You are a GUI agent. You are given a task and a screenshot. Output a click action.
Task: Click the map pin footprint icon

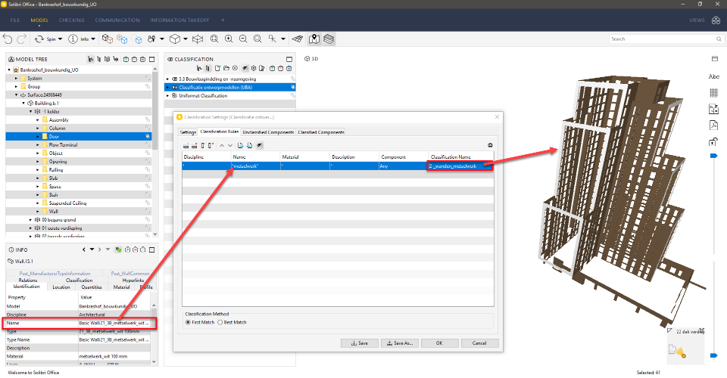tap(314, 39)
